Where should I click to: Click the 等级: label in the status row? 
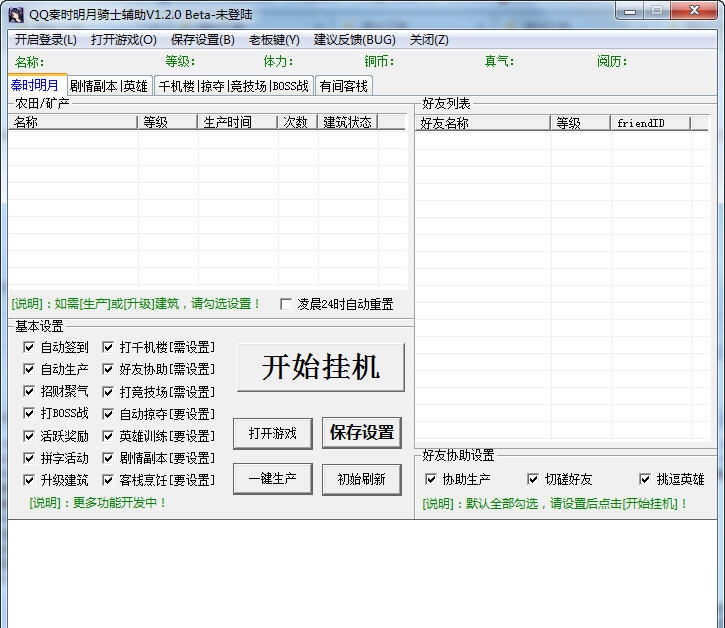(x=180, y=61)
